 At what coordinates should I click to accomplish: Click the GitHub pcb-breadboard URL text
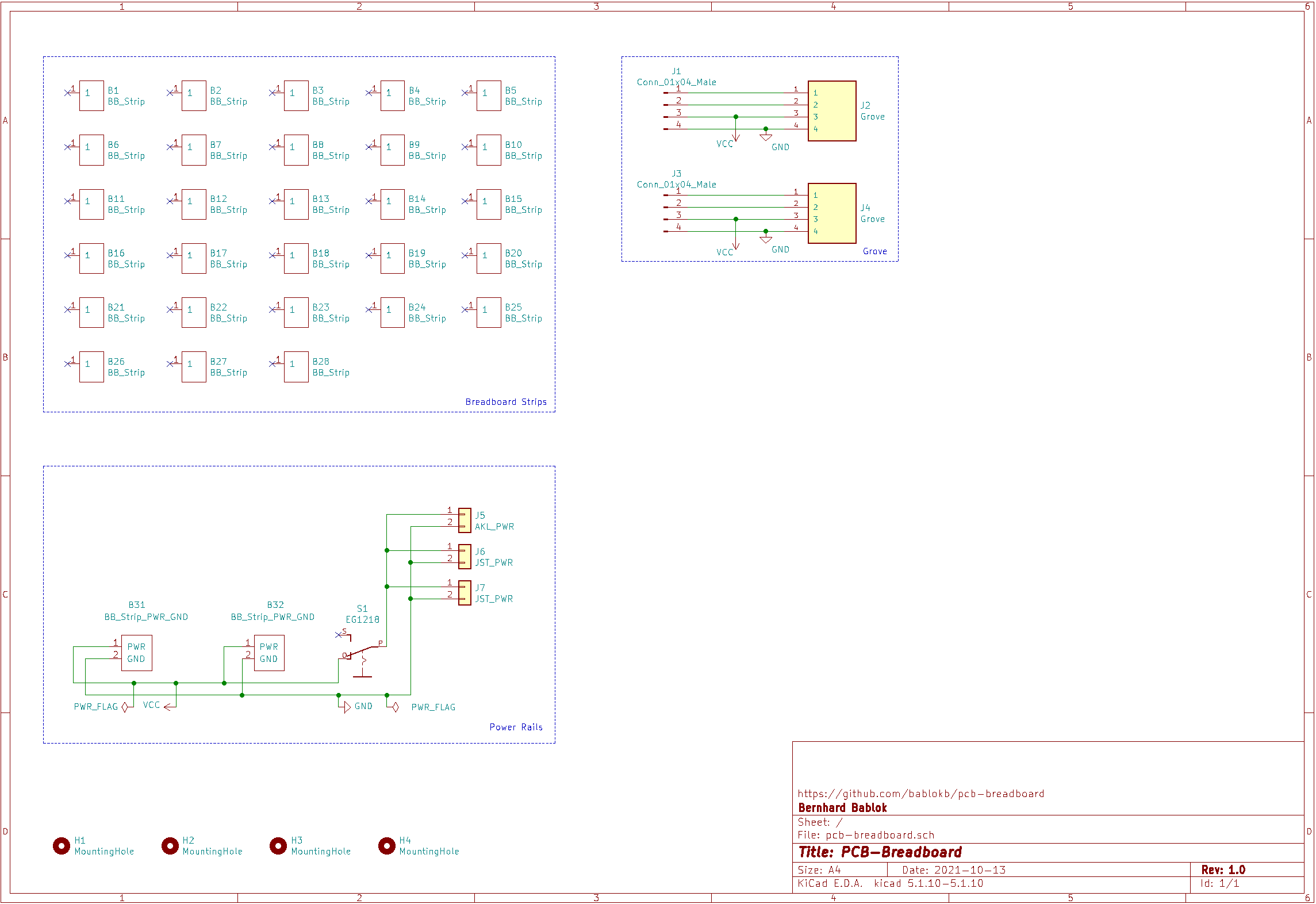(x=920, y=794)
